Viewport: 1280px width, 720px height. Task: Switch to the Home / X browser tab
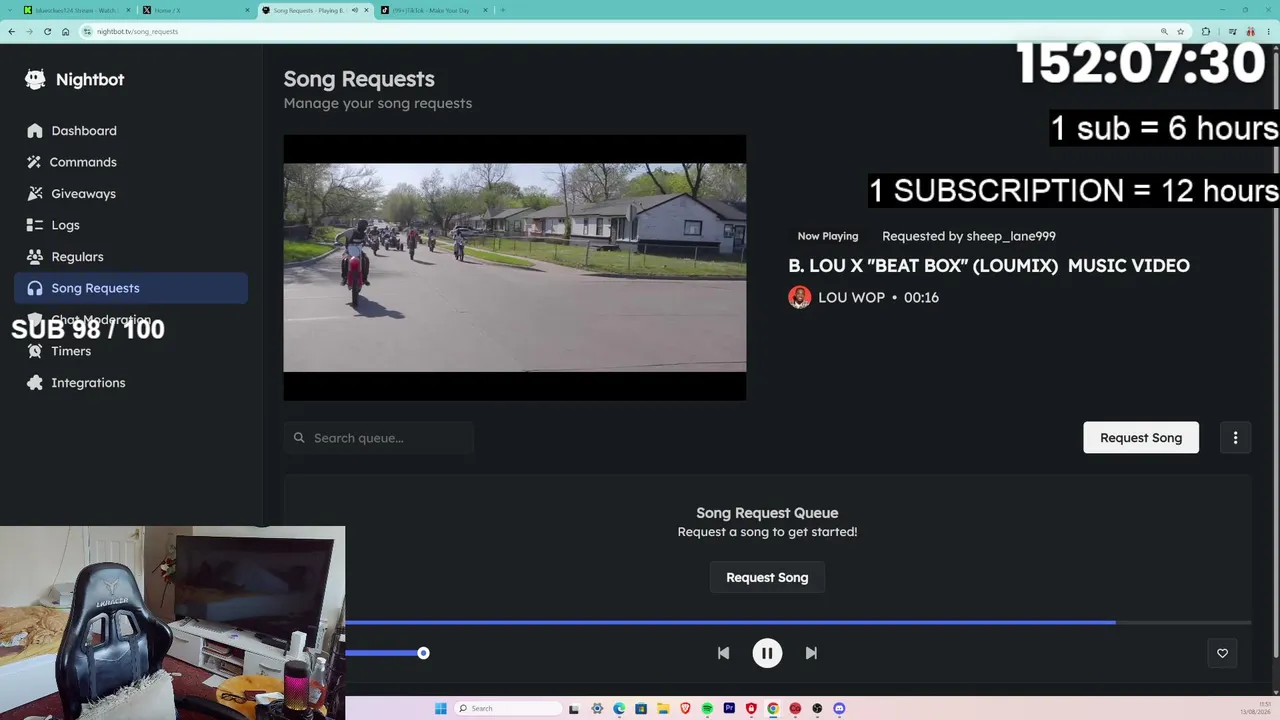195,10
